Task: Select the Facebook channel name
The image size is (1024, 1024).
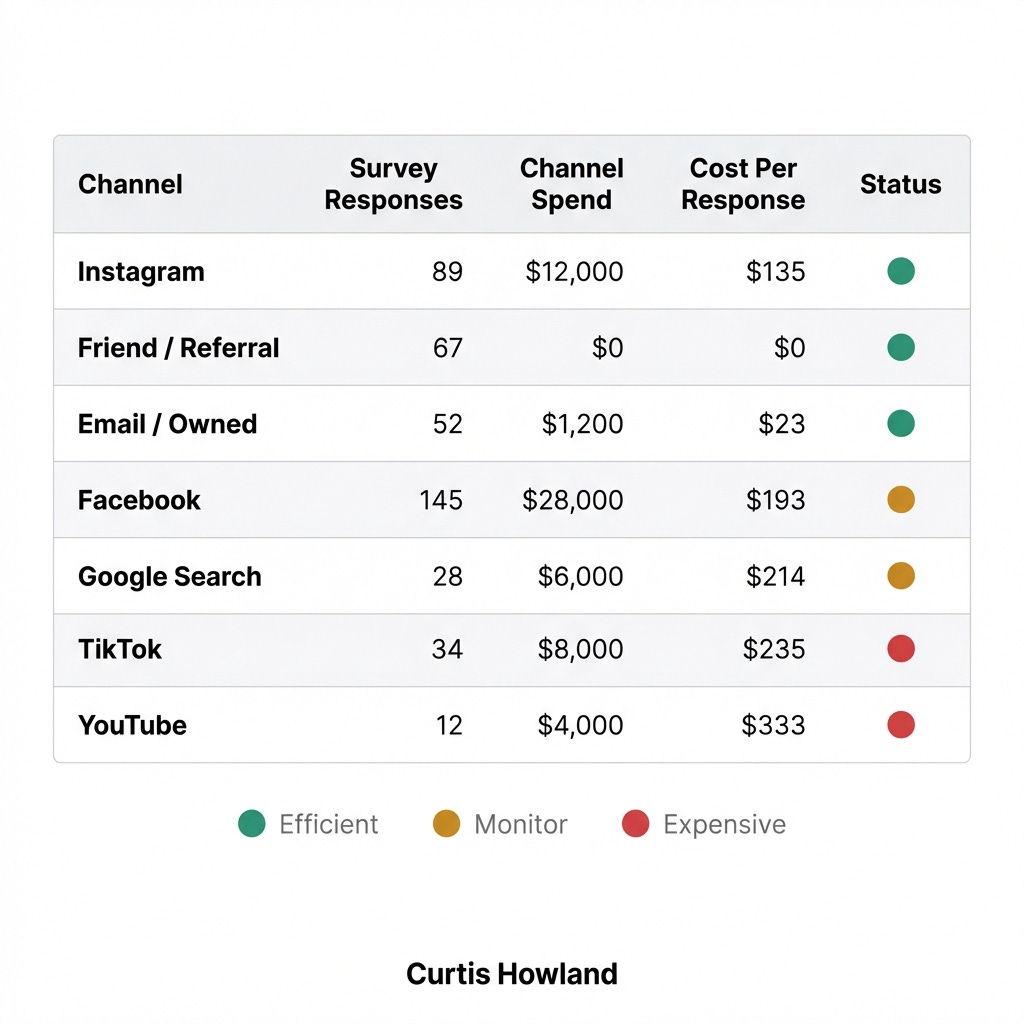Action: coord(139,500)
